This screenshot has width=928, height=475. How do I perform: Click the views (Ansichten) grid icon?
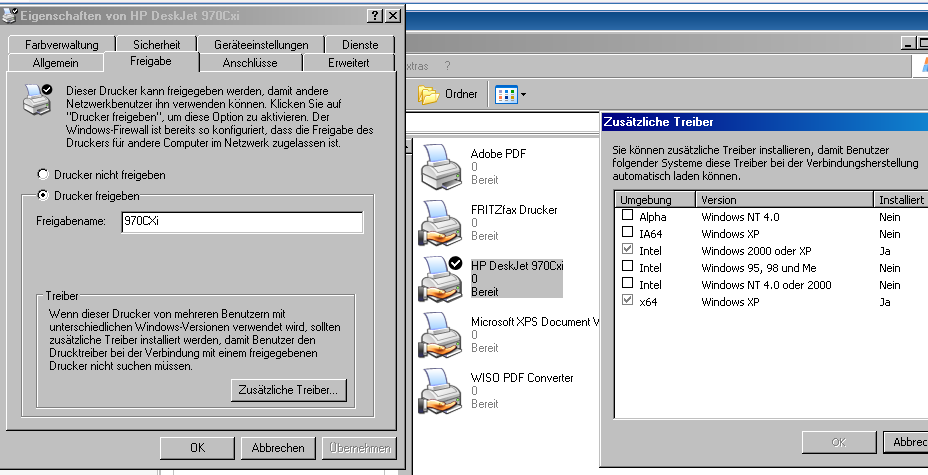pos(506,95)
